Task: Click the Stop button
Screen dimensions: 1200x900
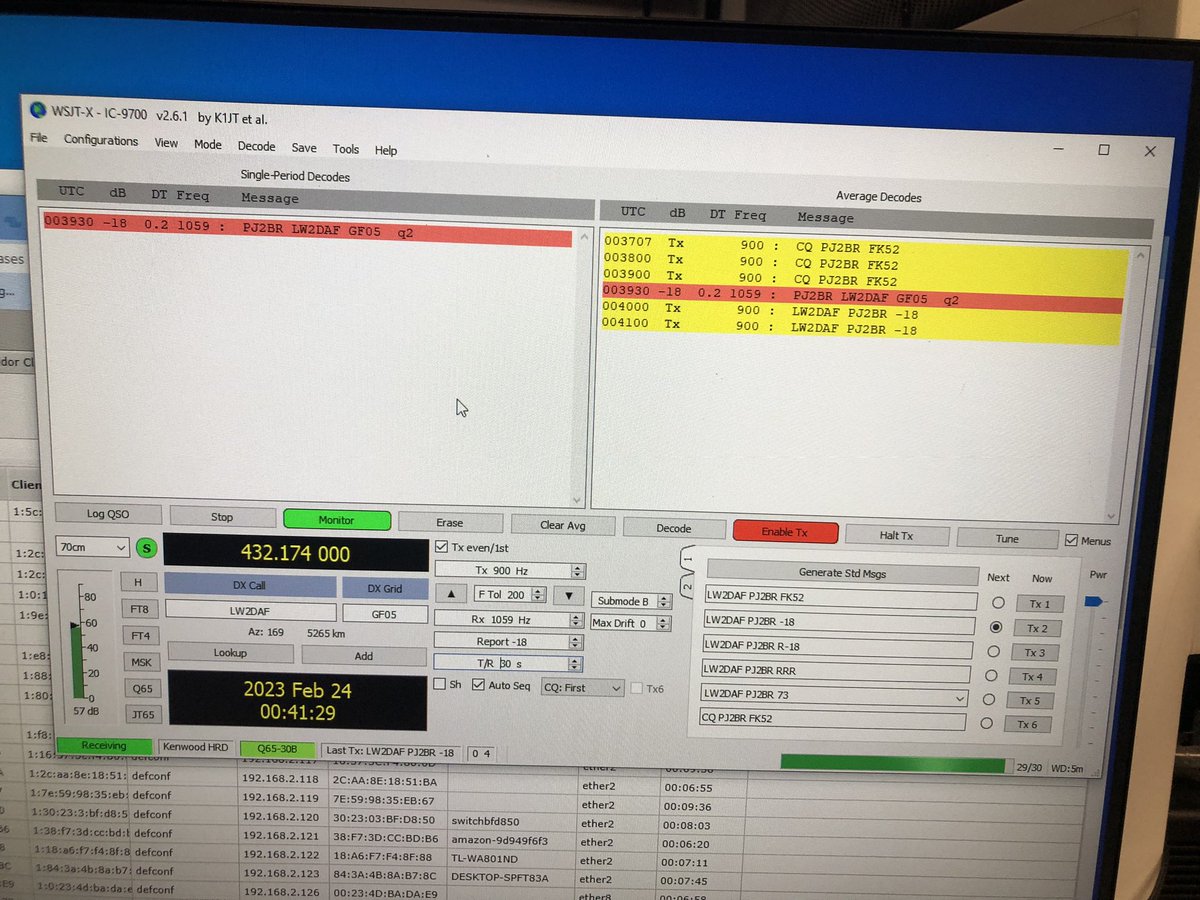Action: pyautogui.click(x=222, y=517)
